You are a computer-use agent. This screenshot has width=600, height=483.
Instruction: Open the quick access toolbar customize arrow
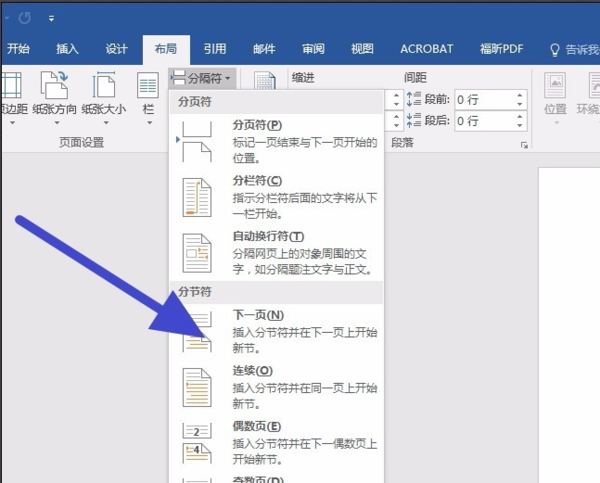point(51,18)
